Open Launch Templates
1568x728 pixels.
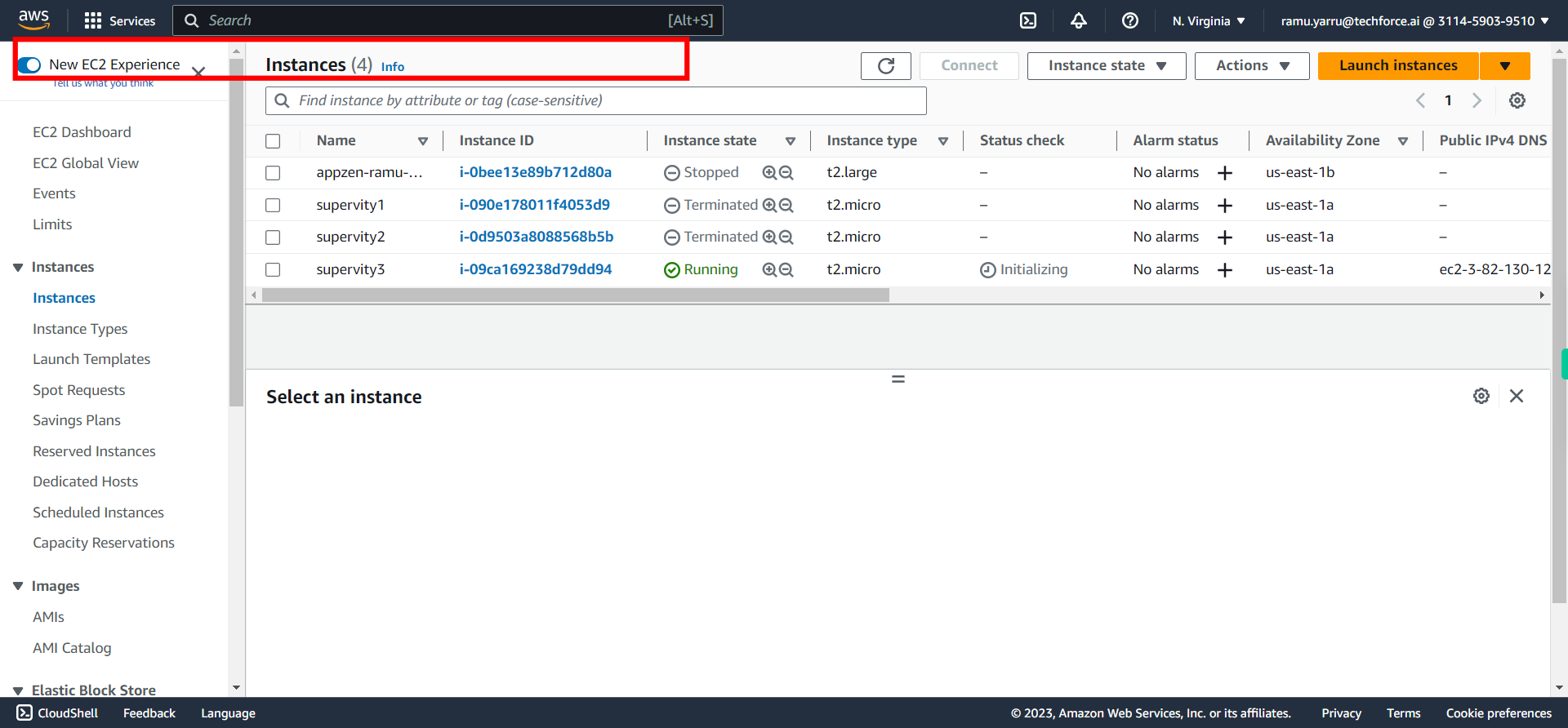91,359
